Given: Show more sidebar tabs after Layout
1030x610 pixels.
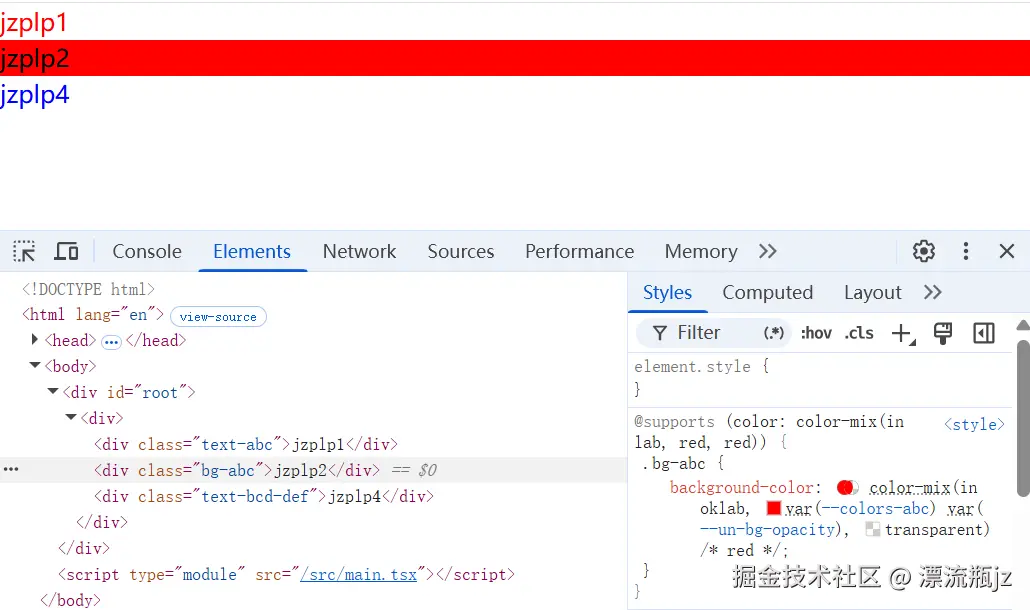Looking at the screenshot, I should click(x=933, y=292).
